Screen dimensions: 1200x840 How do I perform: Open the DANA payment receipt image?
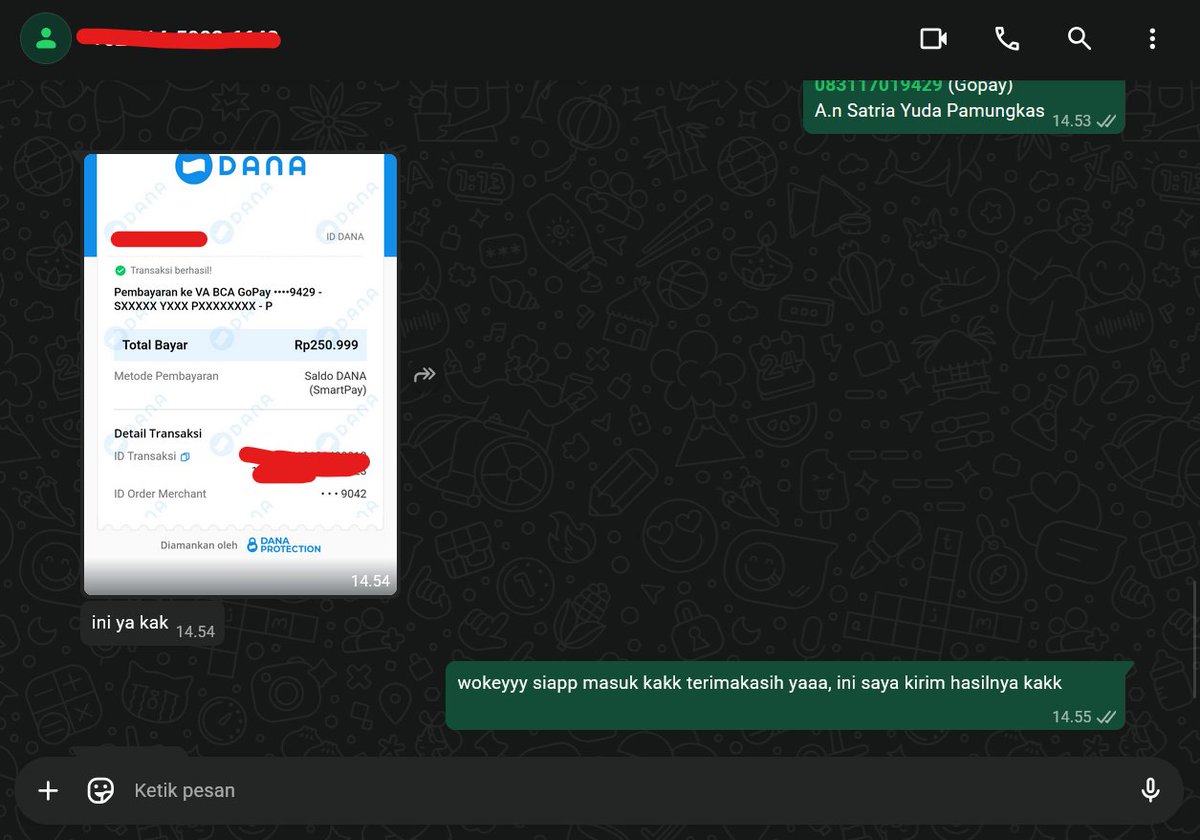click(x=240, y=374)
